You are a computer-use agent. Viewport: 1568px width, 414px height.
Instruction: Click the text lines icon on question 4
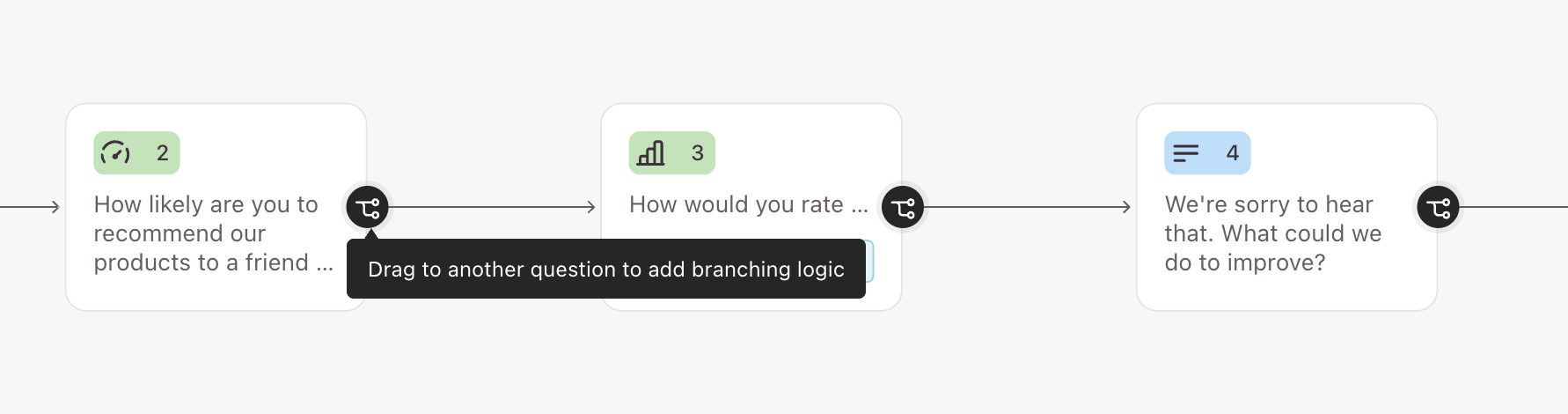[1185, 153]
